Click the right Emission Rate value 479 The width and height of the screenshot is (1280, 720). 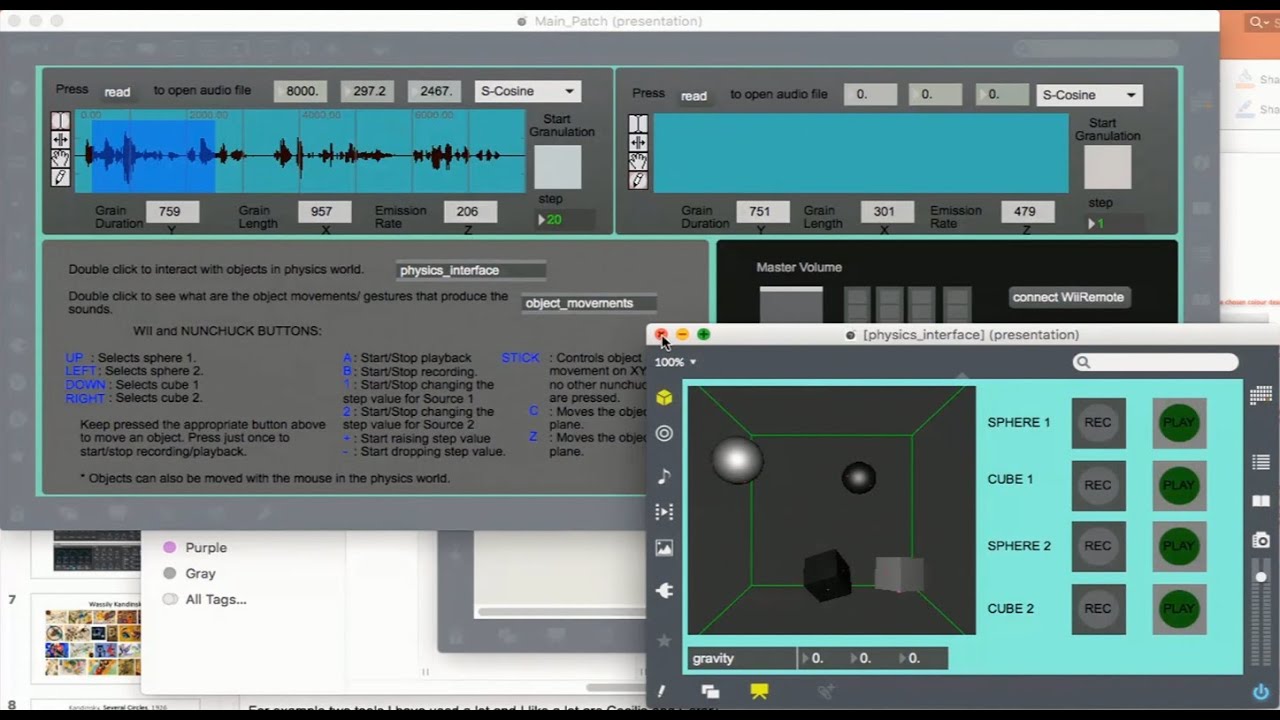[1026, 212]
